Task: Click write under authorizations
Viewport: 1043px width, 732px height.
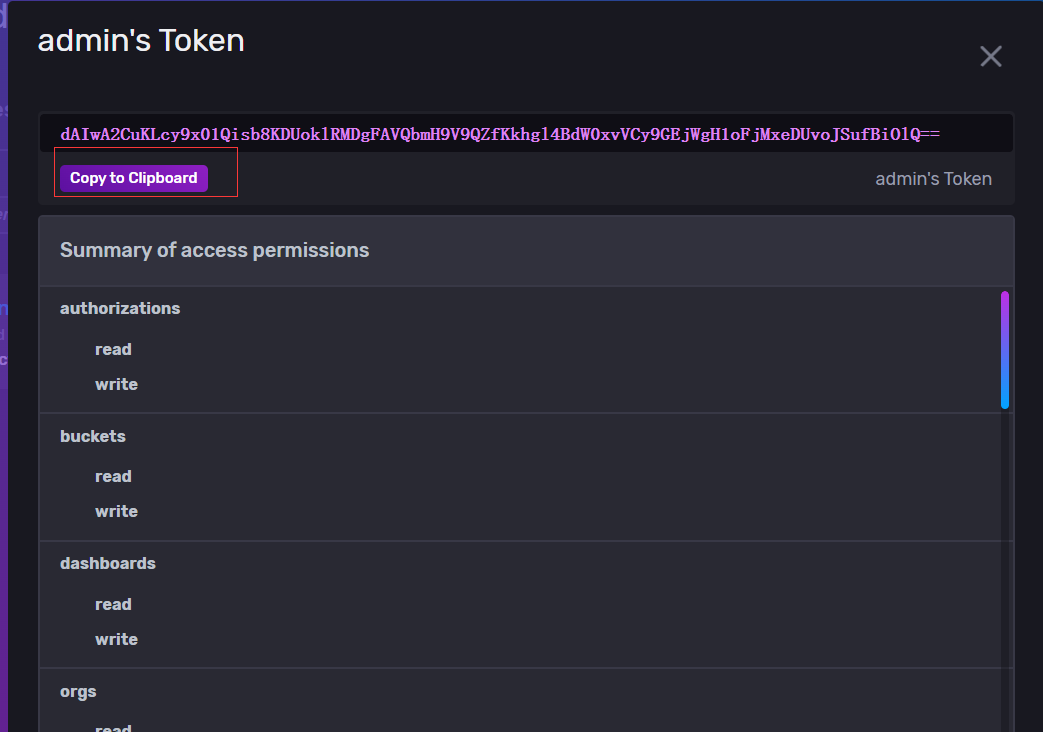Action: 116,384
